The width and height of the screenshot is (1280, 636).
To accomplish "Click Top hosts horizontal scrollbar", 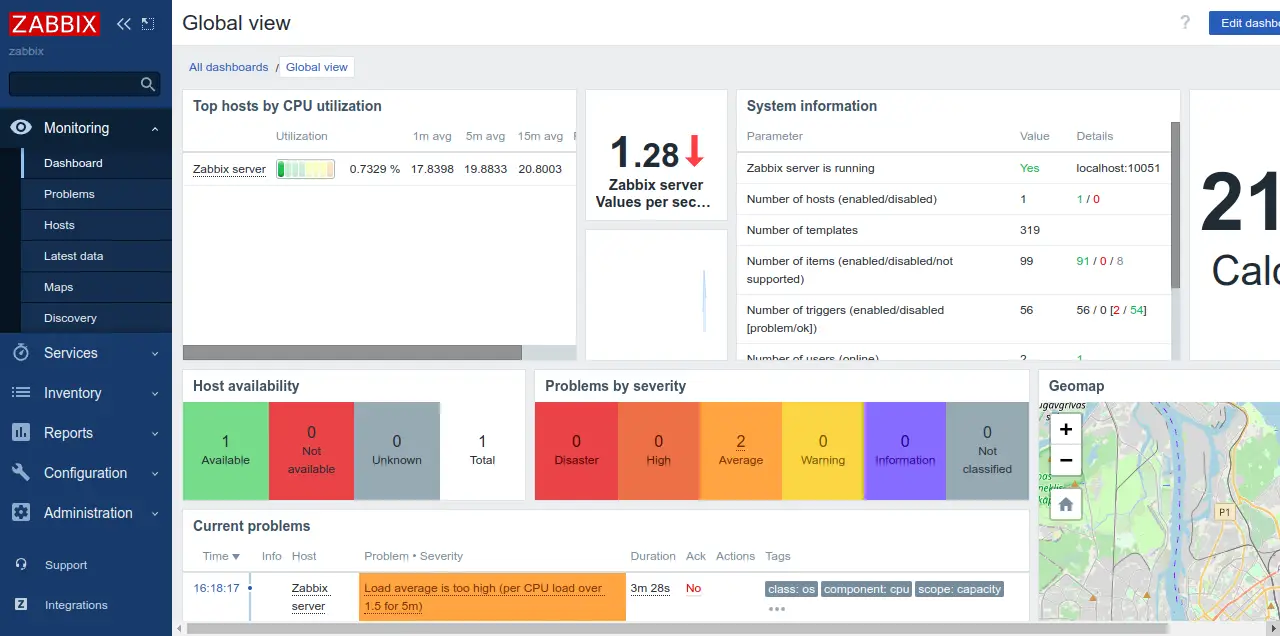I will click(352, 353).
